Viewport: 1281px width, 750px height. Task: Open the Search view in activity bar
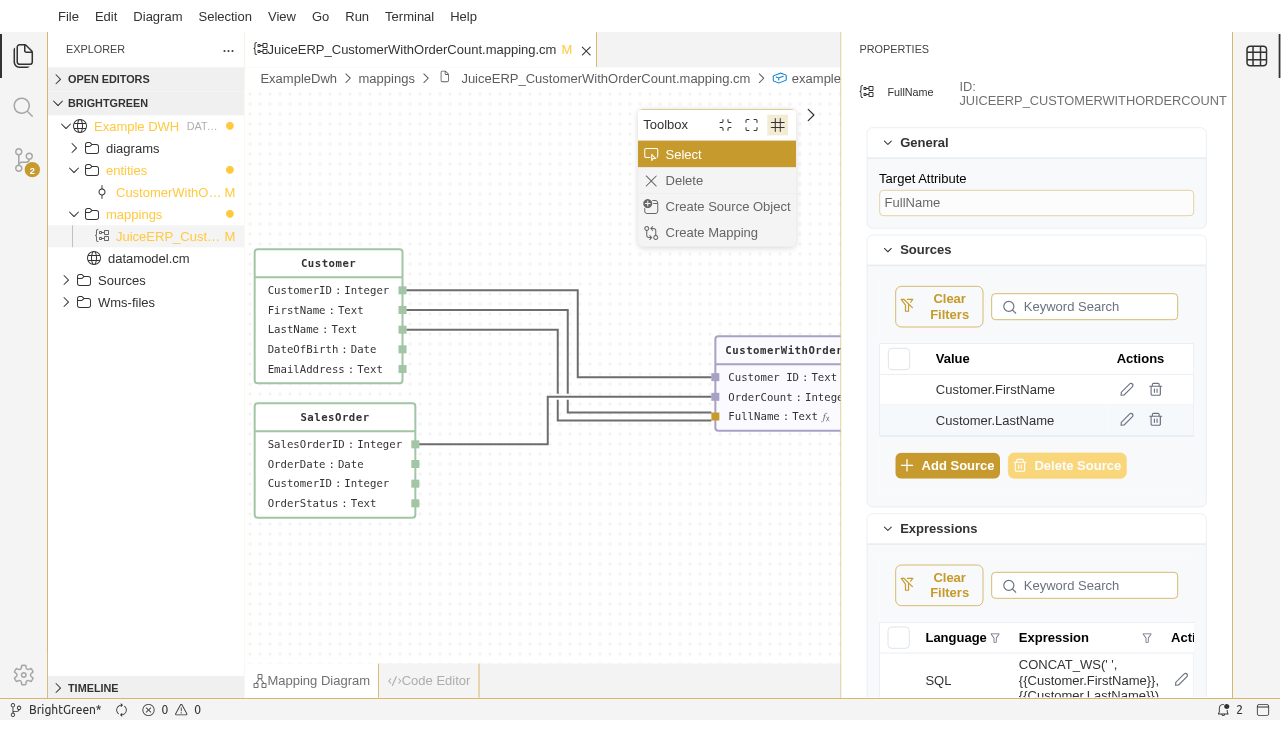click(23, 107)
